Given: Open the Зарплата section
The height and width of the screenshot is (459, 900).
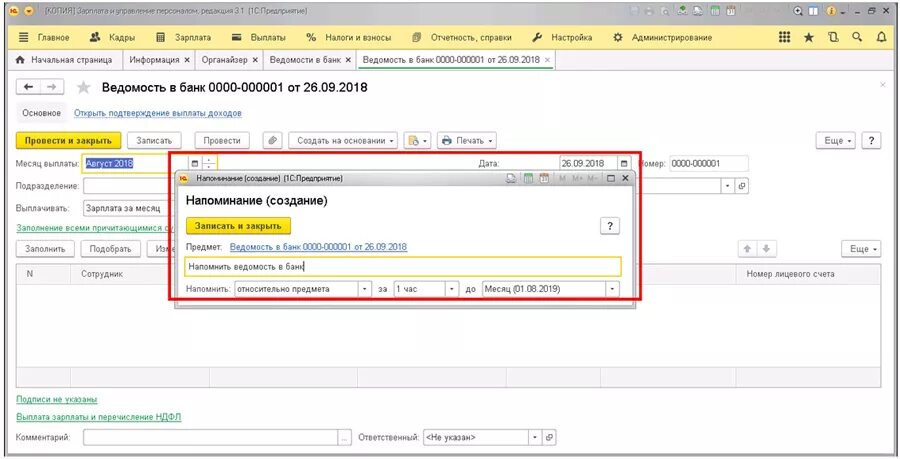Looking at the screenshot, I should pos(184,37).
